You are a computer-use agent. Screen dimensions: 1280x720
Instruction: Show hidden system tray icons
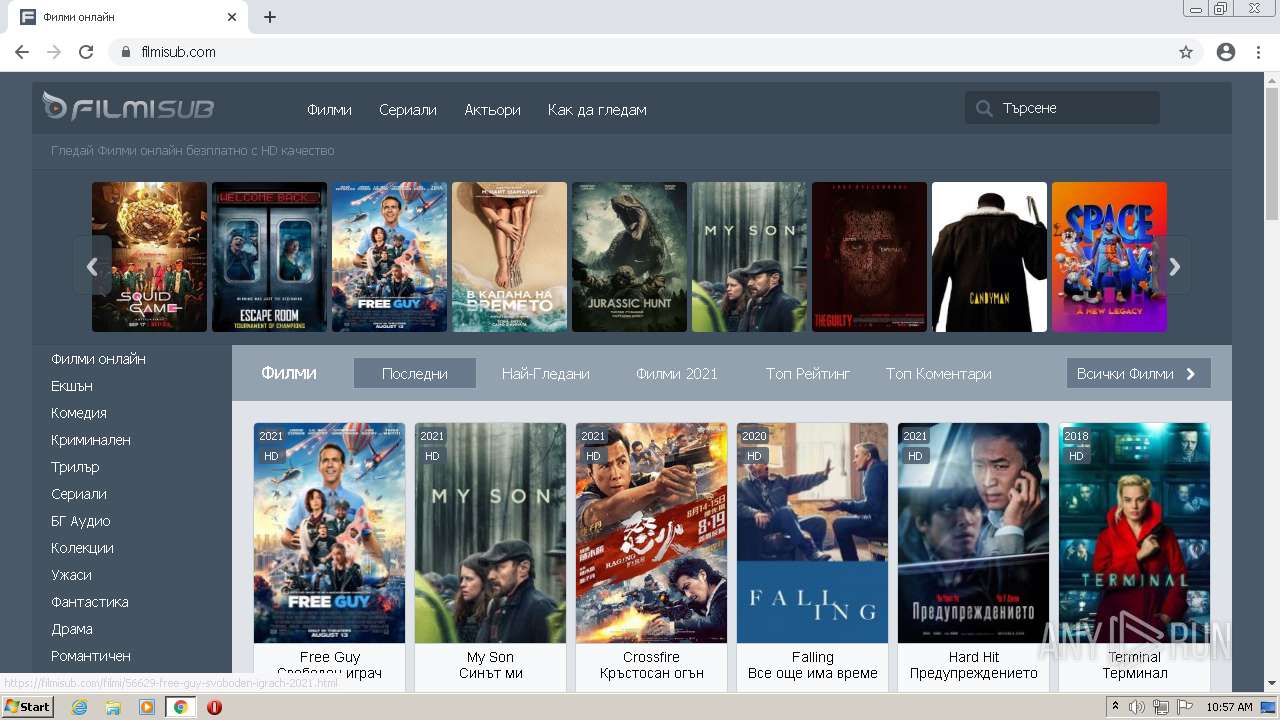1116,707
